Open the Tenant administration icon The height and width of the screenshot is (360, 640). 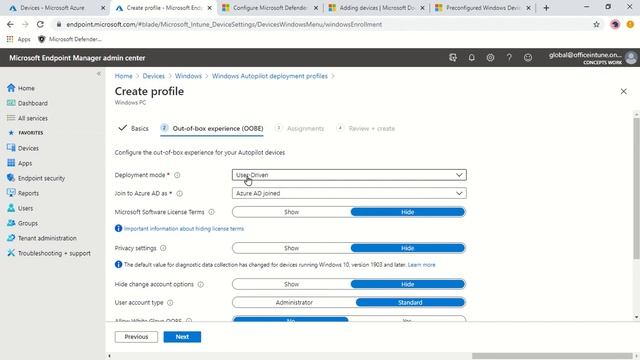coord(11,238)
